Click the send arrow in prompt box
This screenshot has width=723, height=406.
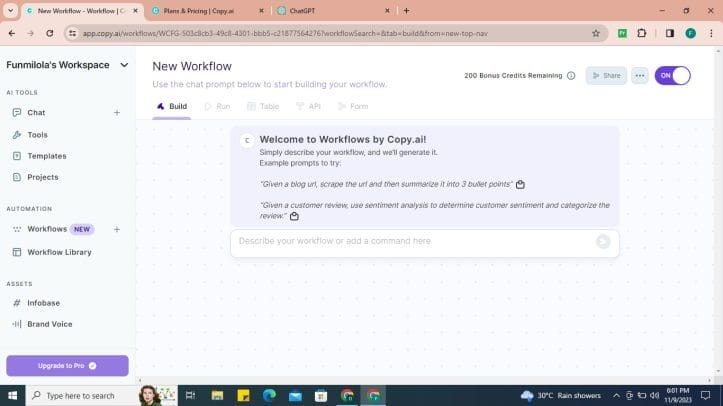tap(603, 241)
